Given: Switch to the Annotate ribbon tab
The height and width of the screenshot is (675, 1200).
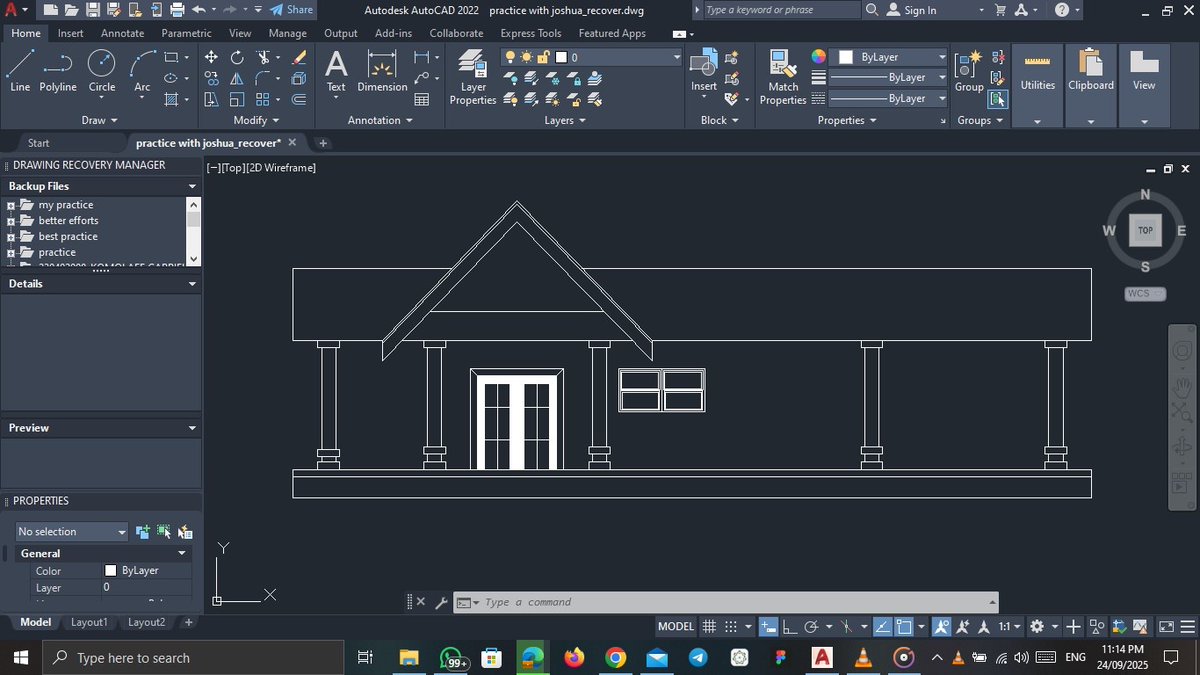Looking at the screenshot, I should (x=123, y=33).
